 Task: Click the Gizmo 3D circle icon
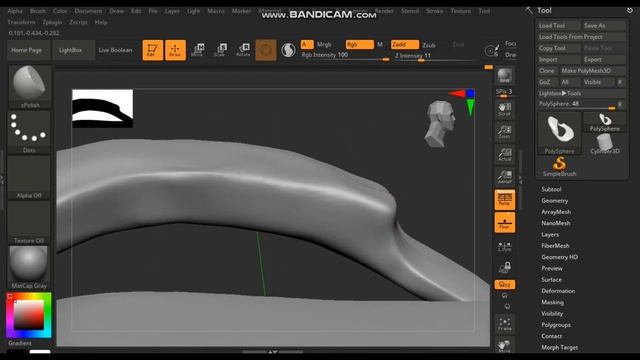click(x=266, y=50)
